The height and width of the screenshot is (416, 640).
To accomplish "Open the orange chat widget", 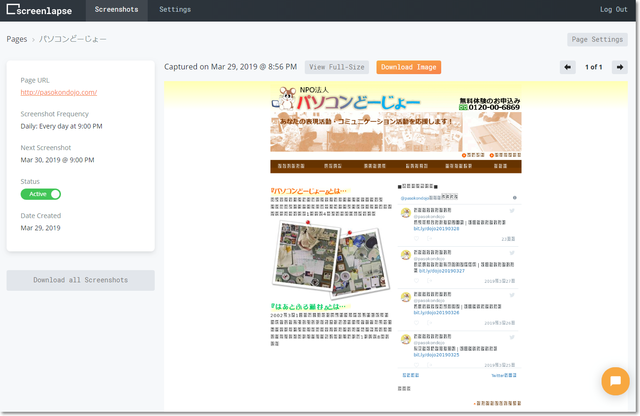I will coord(613,382).
